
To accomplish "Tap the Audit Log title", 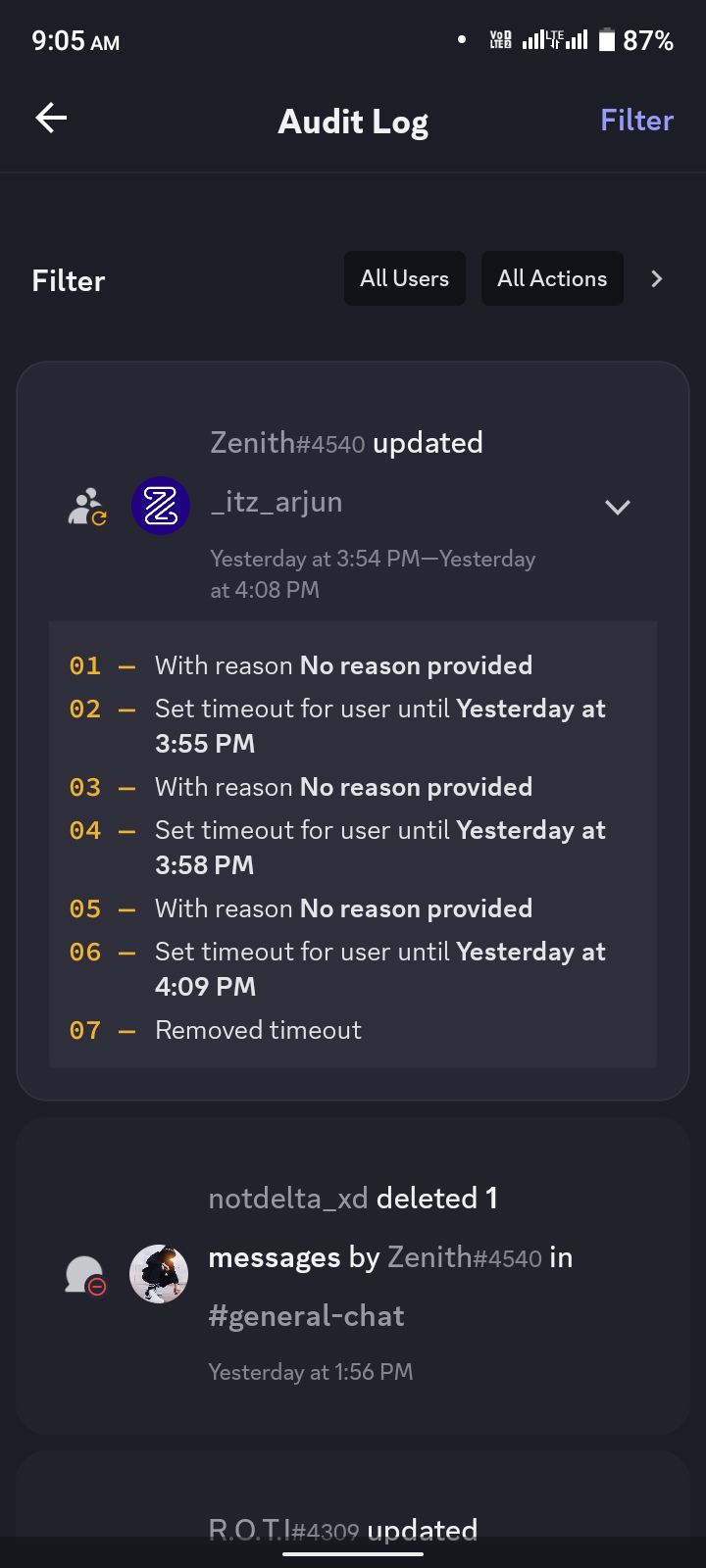I will pos(353,121).
